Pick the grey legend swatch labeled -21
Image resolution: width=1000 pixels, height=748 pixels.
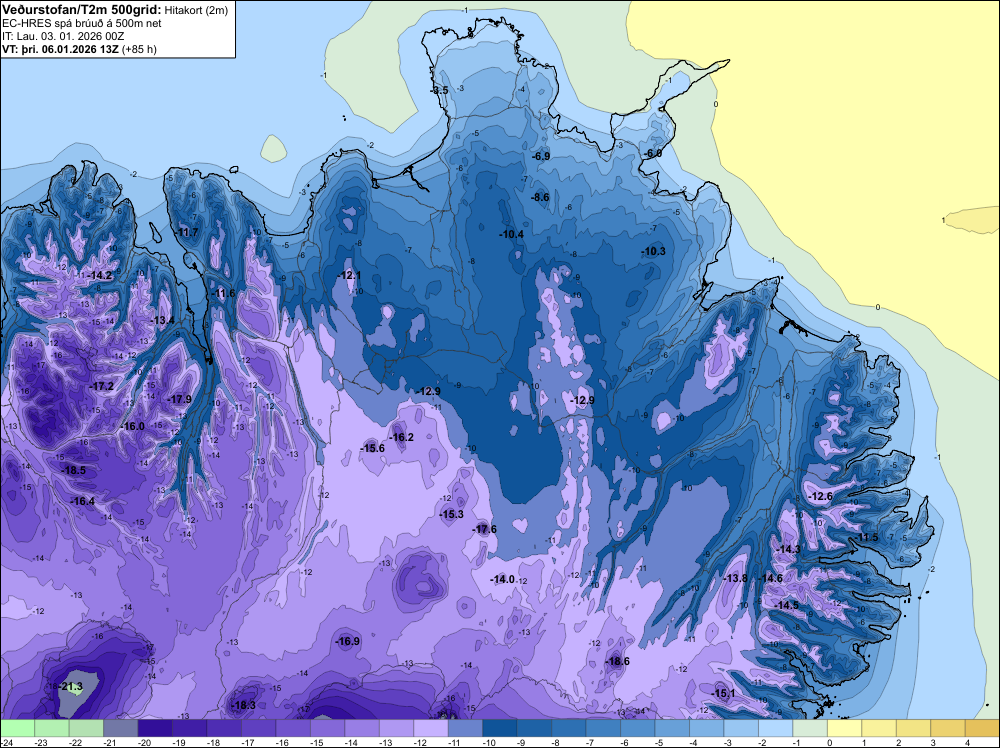(x=121, y=728)
